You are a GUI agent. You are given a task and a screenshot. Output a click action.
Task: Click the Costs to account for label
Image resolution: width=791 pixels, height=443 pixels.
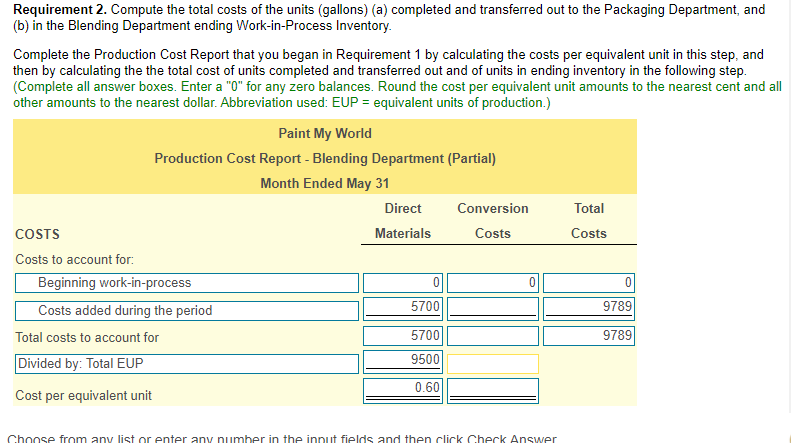coord(75,259)
